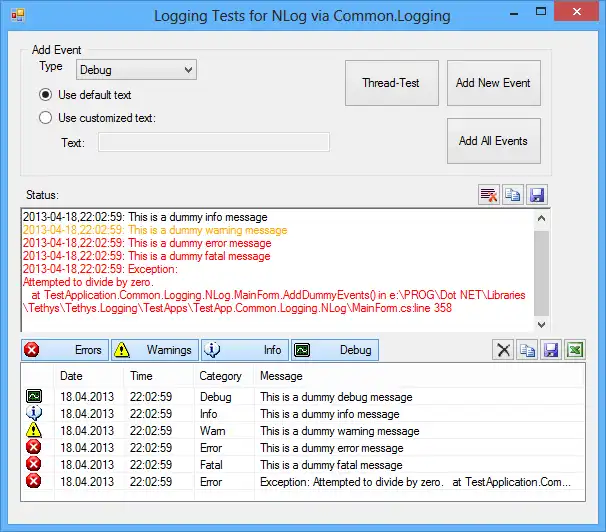Click the Add New Event button
This screenshot has height=532, width=606.
494,83
